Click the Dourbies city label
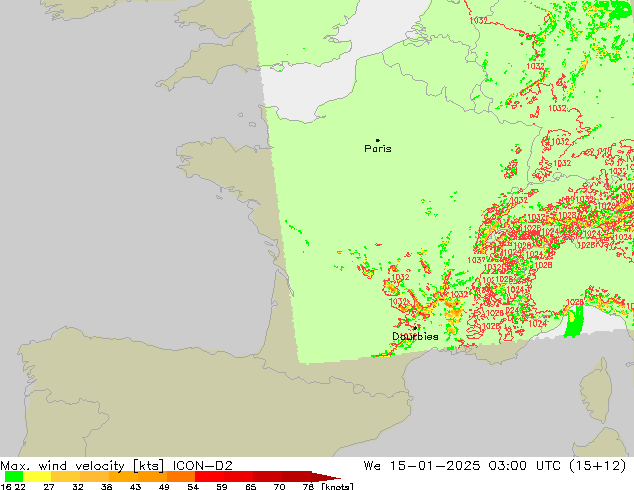 415,336
